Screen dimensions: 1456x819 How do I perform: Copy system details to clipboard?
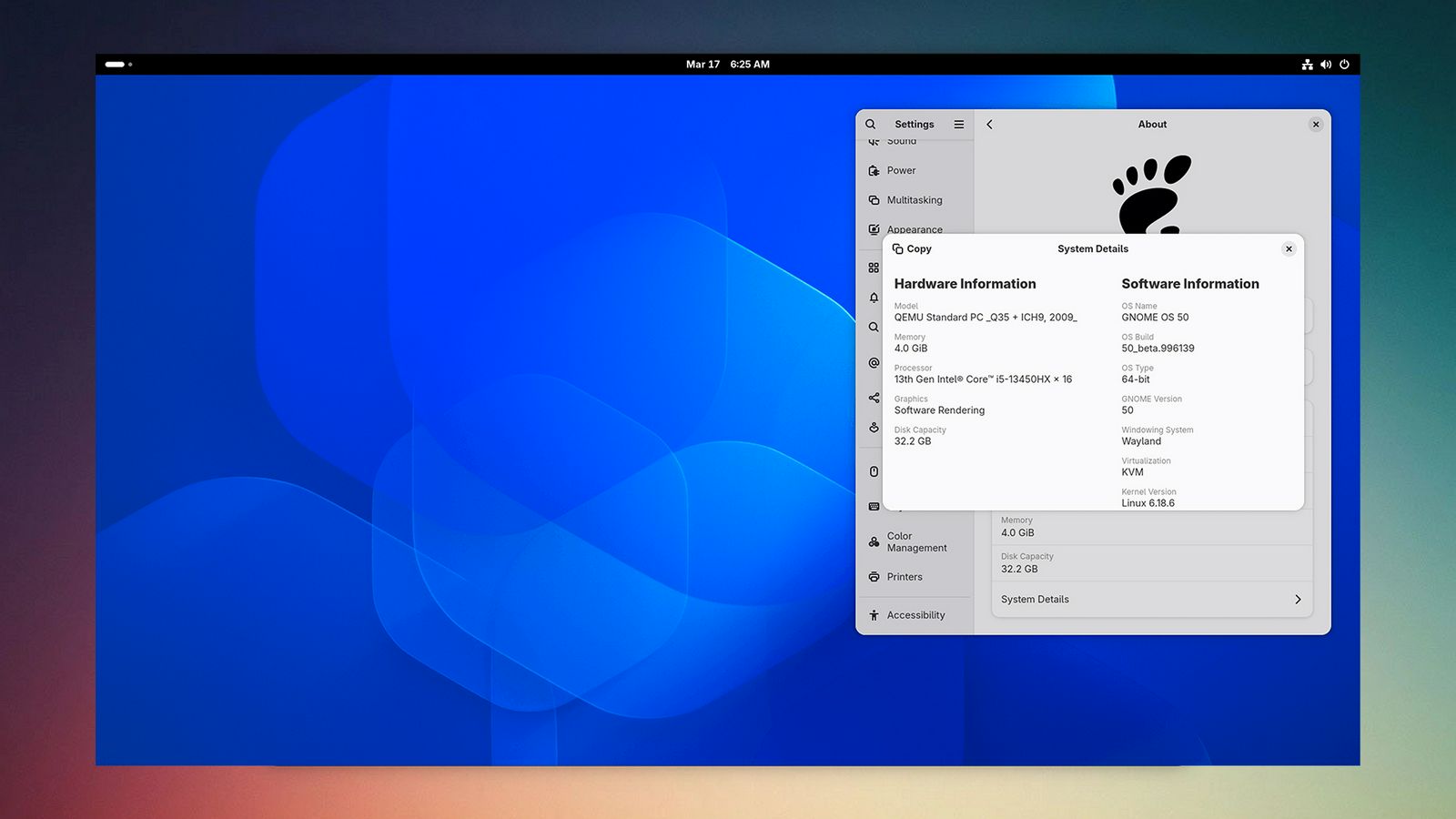click(x=912, y=249)
